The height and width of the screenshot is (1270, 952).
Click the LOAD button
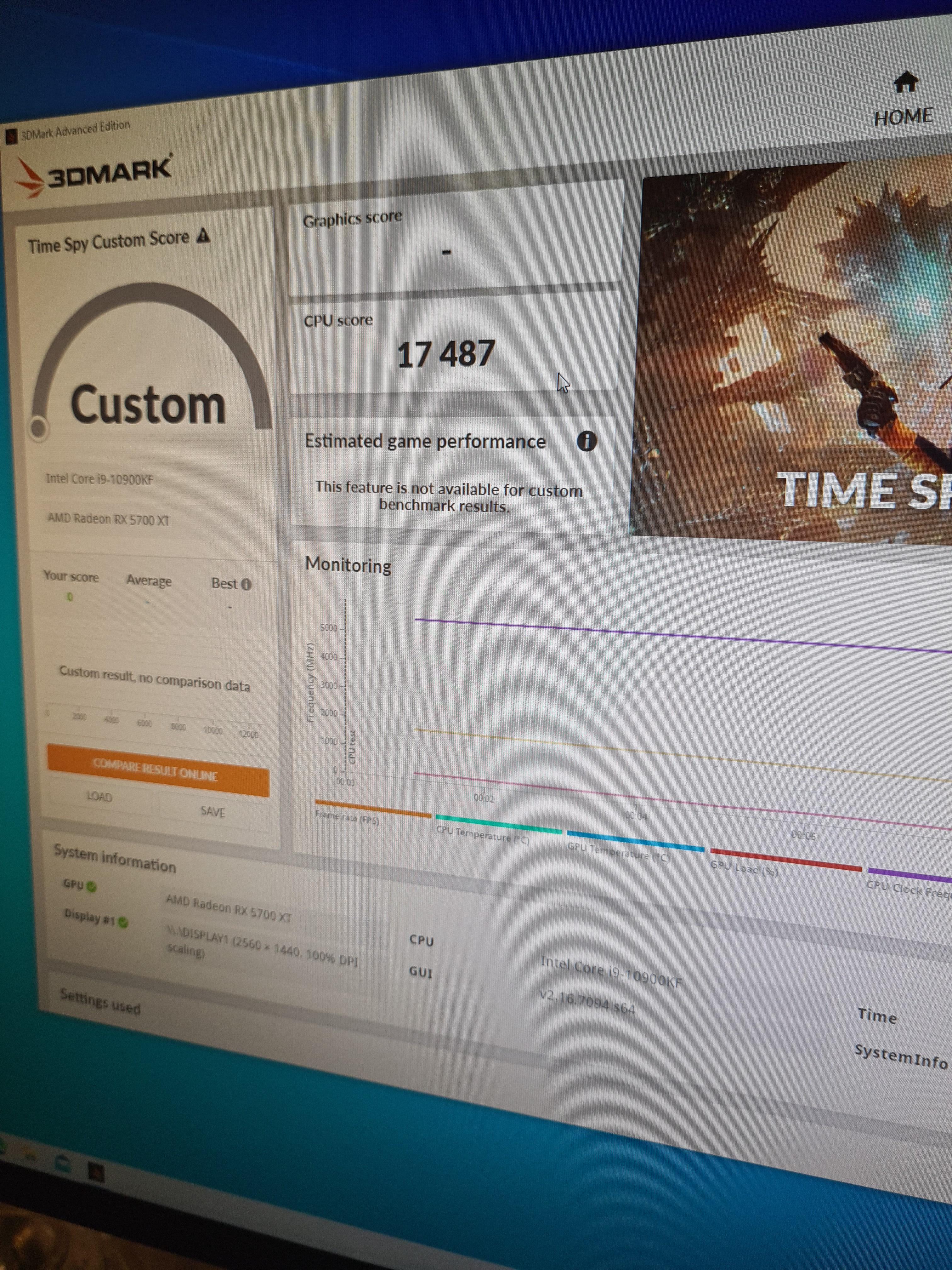(99, 796)
